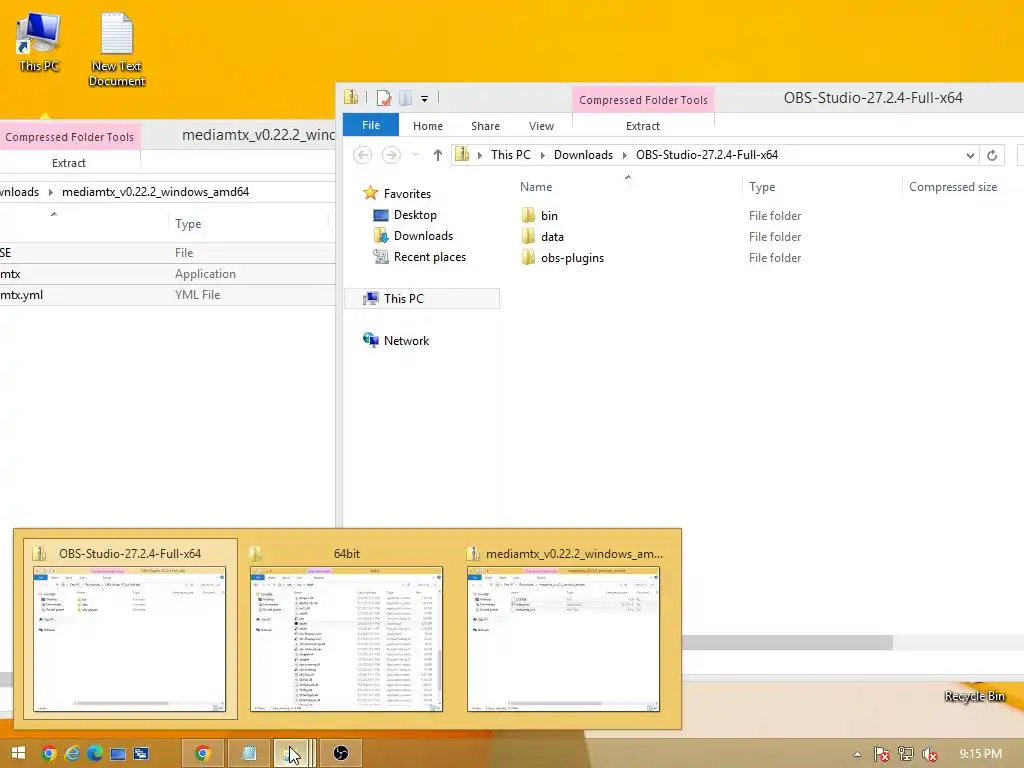Switch to Home ribbon tab
1024x768 pixels.
[428, 126]
